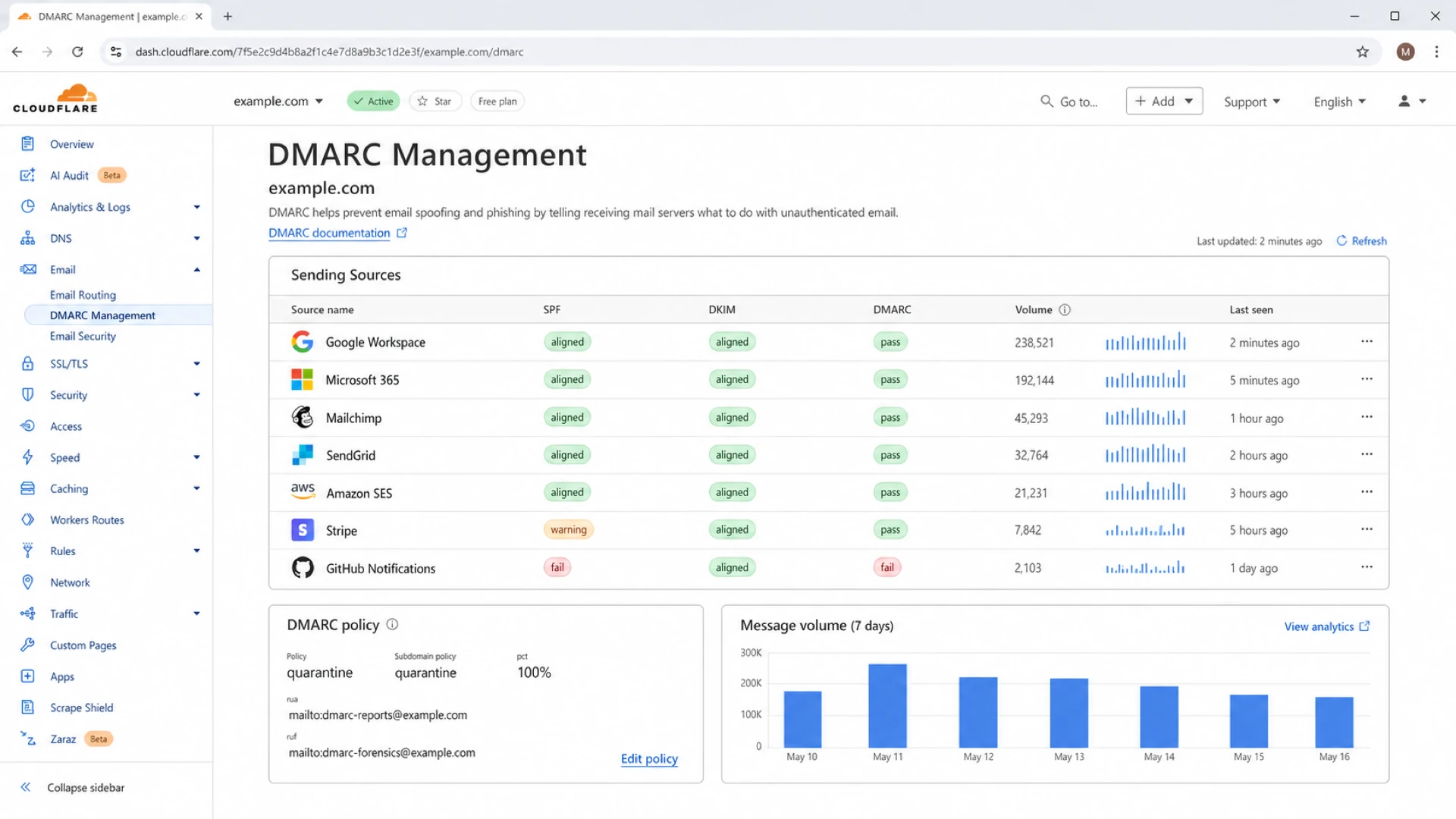The width and height of the screenshot is (1456, 819).
Task: Click the Security shield icon
Action: tap(28, 394)
